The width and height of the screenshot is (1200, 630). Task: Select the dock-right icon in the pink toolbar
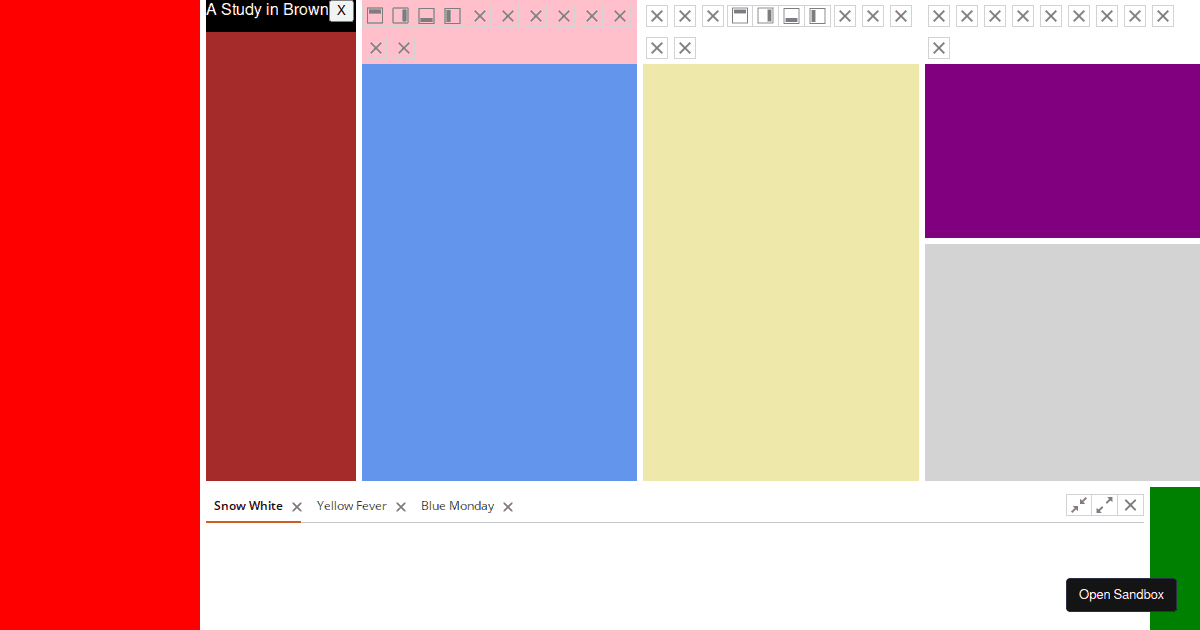point(401,15)
